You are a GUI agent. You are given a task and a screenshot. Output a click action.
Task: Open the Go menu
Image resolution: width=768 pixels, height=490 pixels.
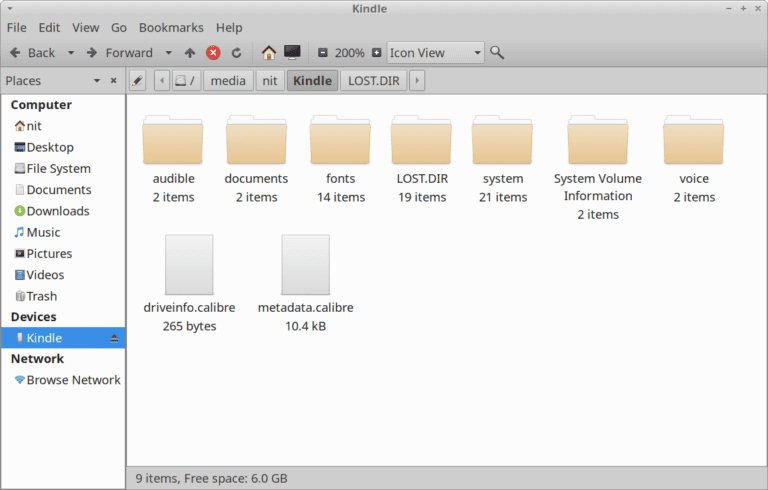[x=119, y=27]
